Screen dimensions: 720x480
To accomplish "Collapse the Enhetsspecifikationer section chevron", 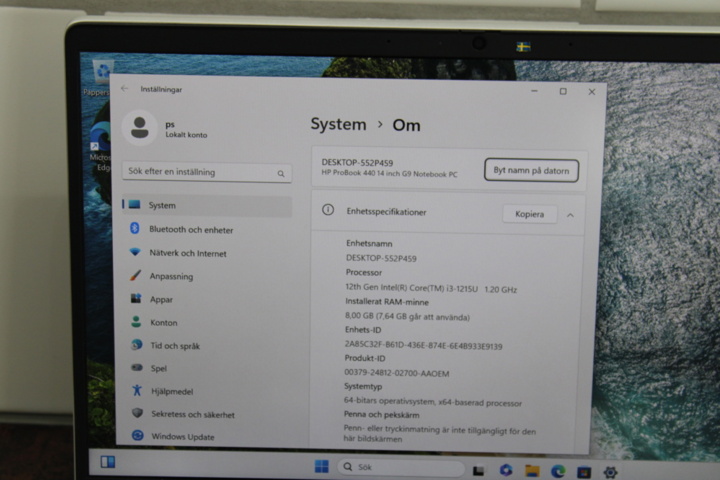I will click(570, 215).
